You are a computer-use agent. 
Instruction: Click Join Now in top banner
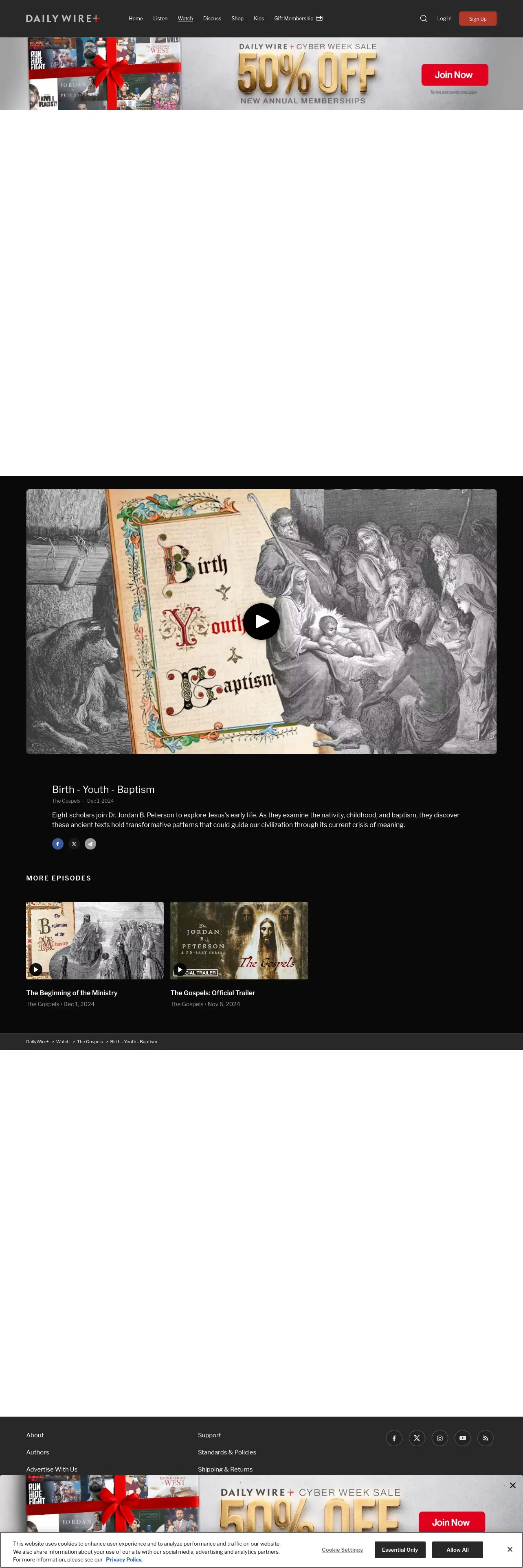pyautogui.click(x=454, y=75)
